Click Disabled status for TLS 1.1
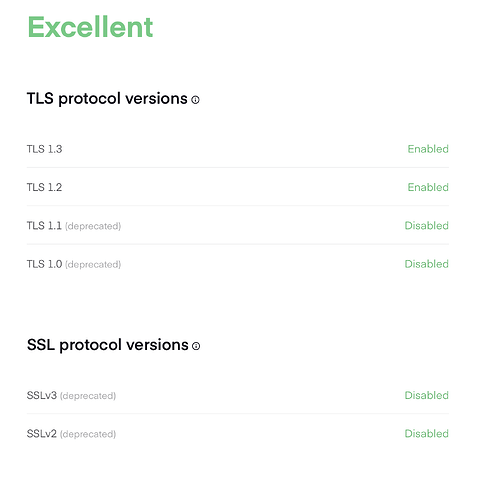 (427, 226)
